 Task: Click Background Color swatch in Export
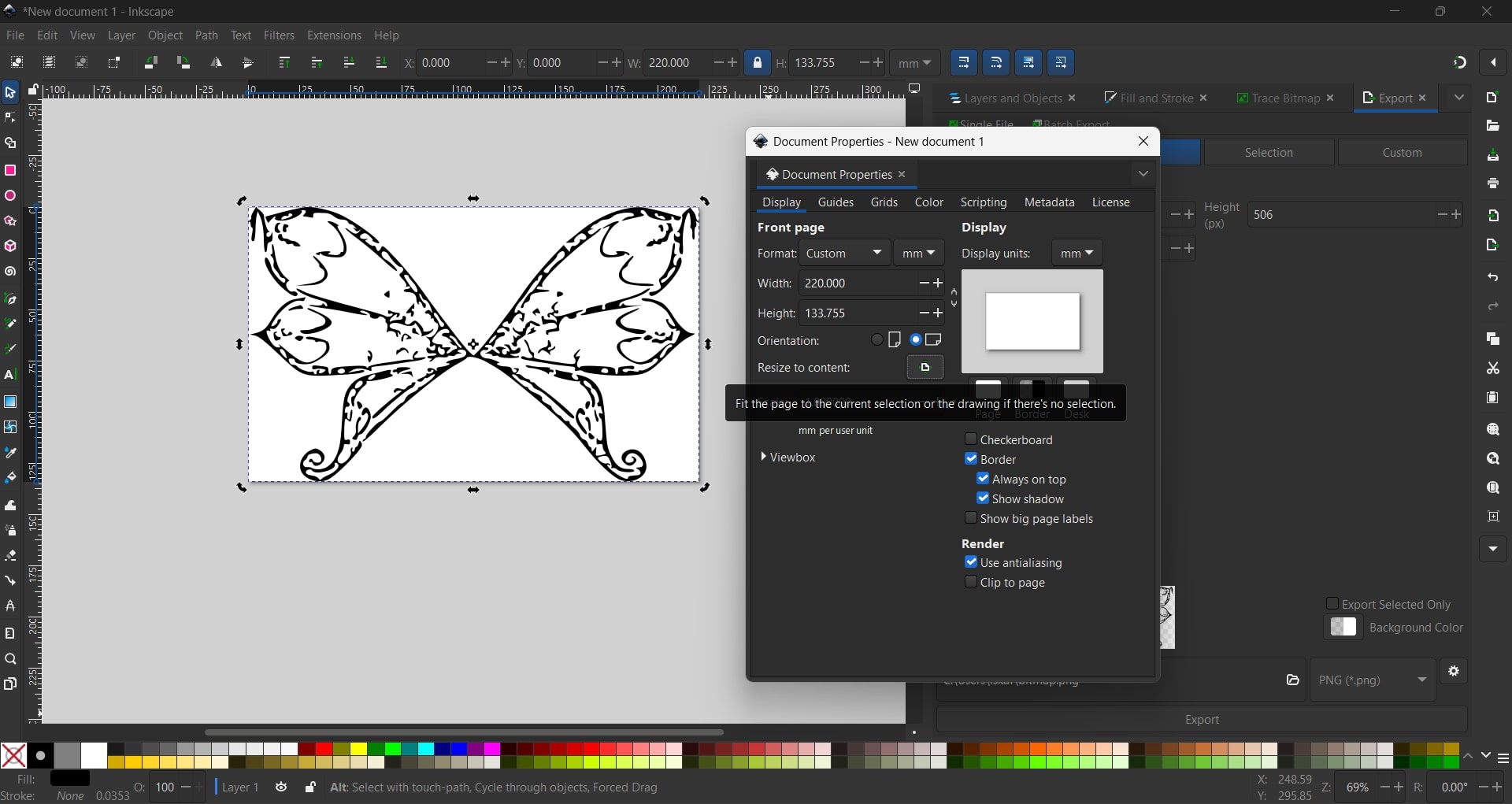coord(1343,627)
